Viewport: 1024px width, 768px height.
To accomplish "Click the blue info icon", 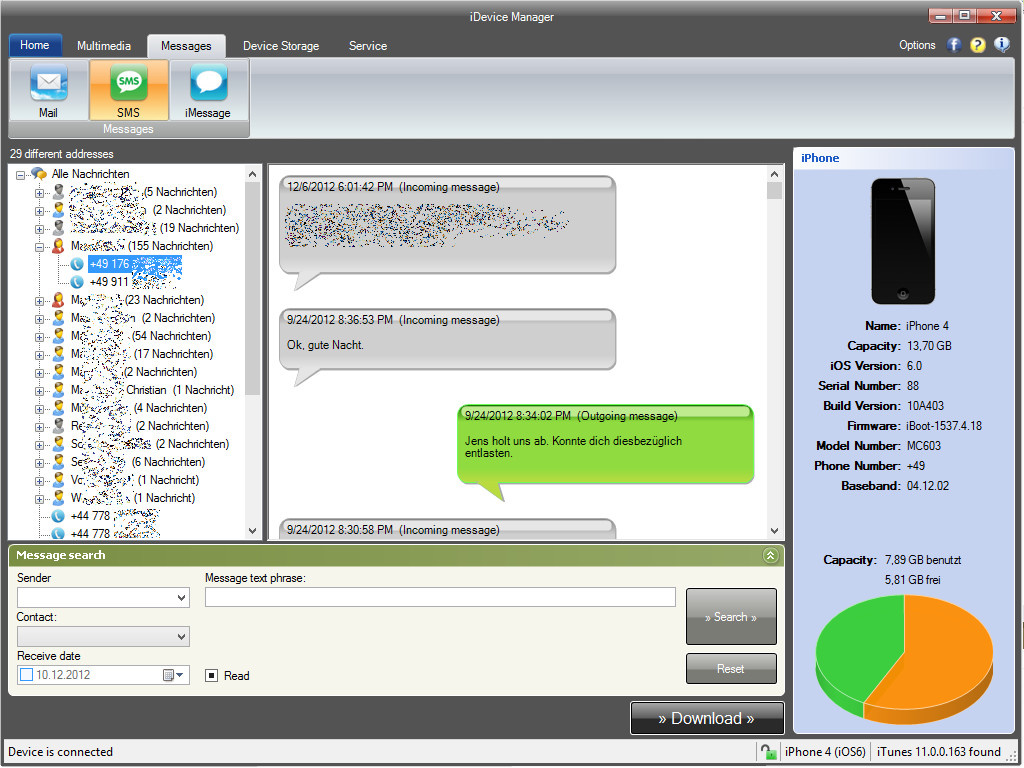I will point(1002,44).
